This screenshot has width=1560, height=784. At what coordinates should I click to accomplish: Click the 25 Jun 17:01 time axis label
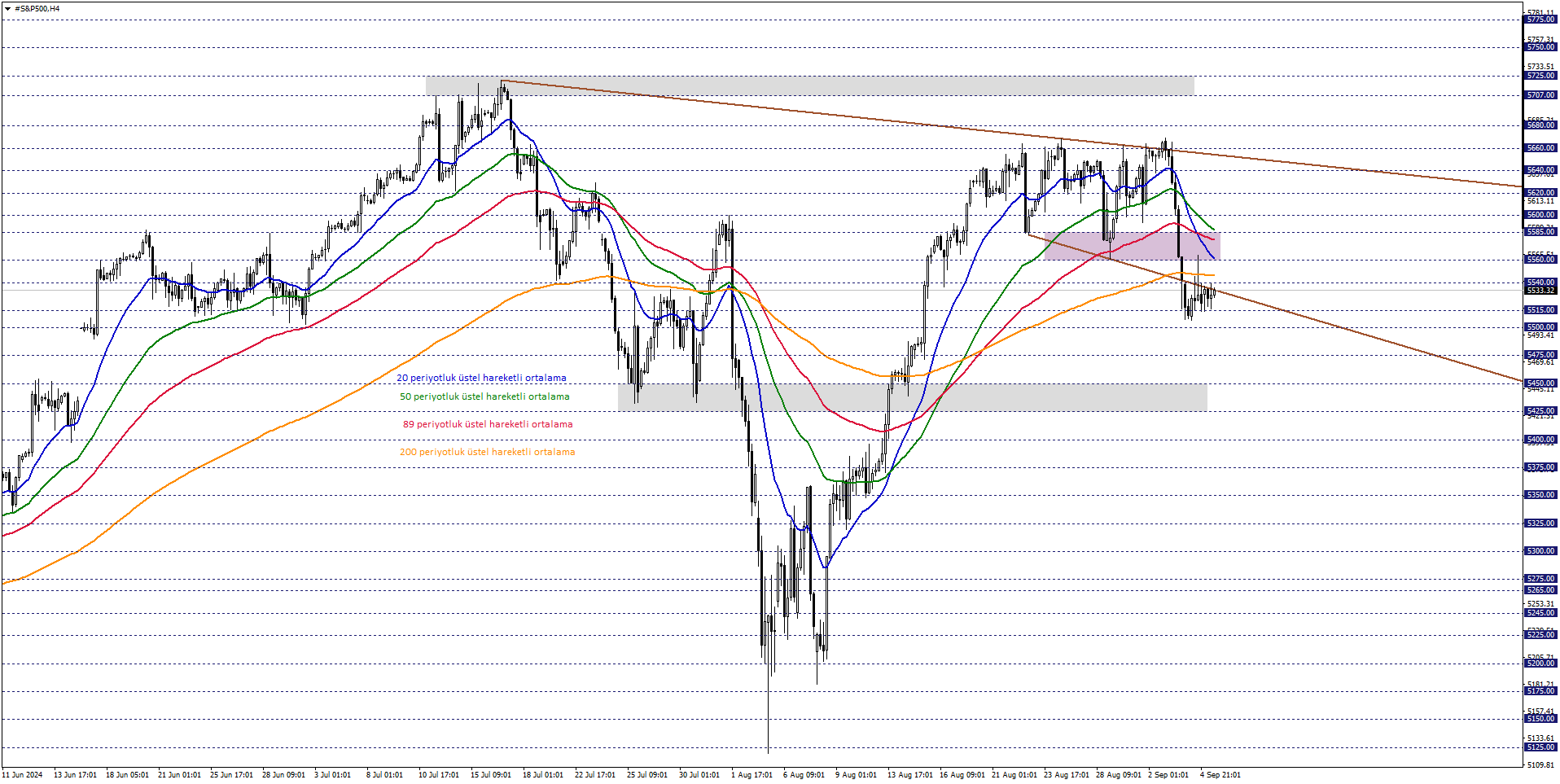[231, 775]
